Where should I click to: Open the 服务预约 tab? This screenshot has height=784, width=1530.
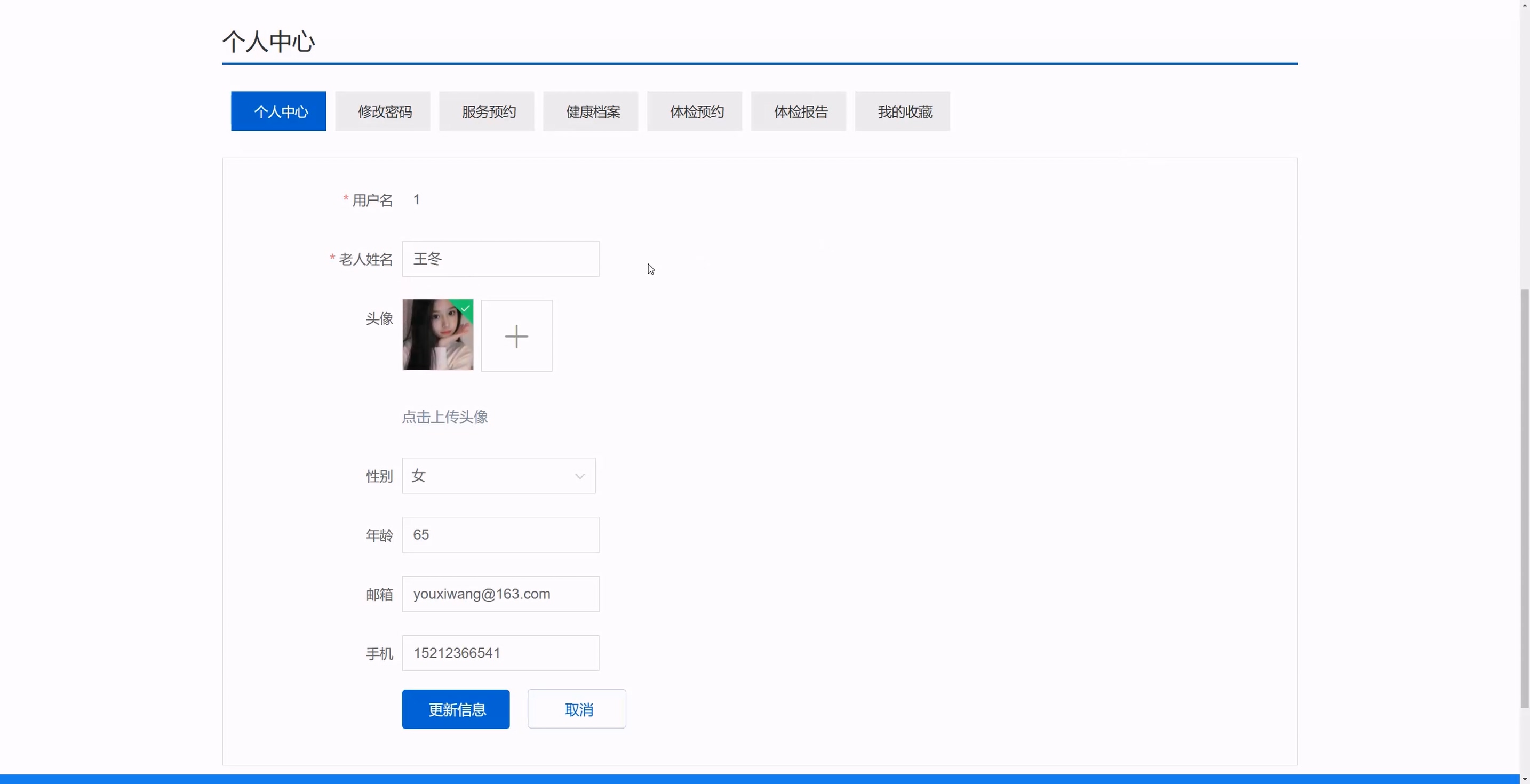coord(487,111)
